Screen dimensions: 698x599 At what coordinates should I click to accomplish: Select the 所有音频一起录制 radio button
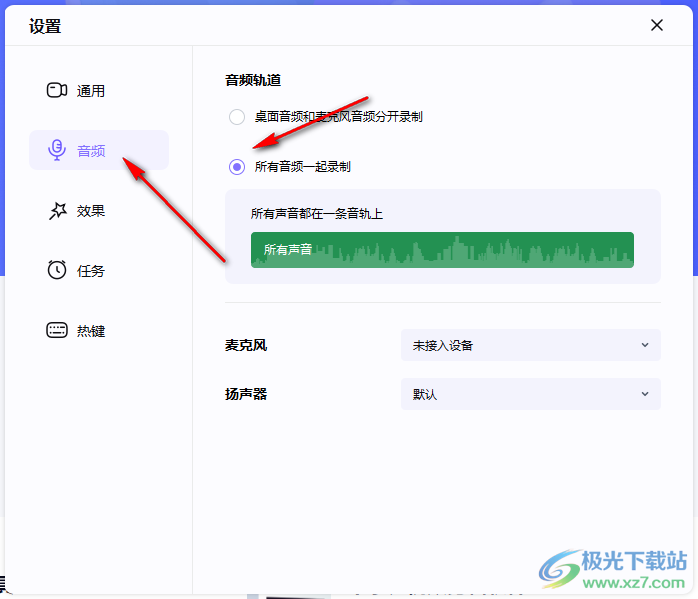point(237,167)
